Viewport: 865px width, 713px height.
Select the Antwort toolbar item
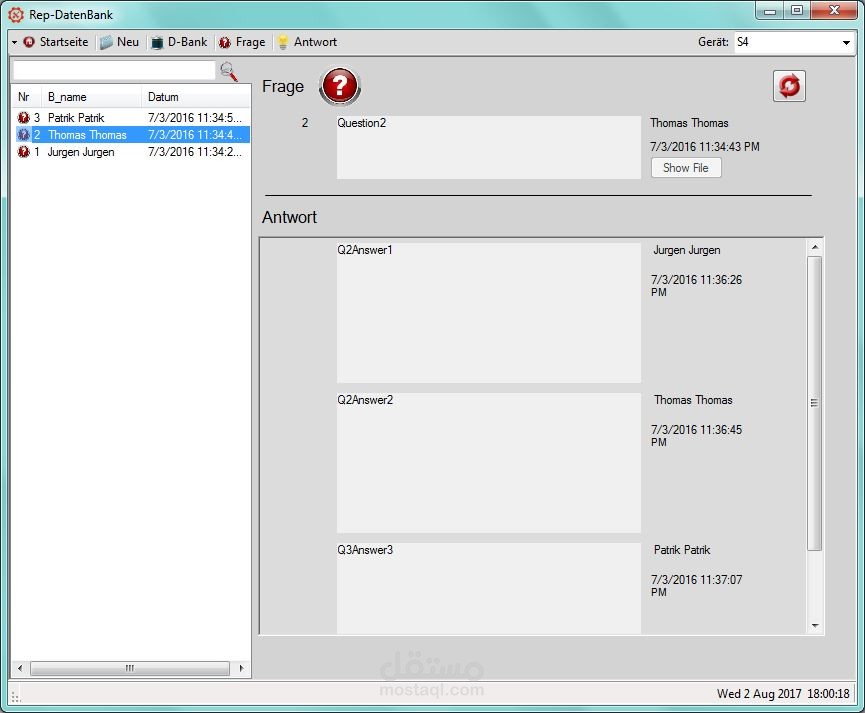307,42
